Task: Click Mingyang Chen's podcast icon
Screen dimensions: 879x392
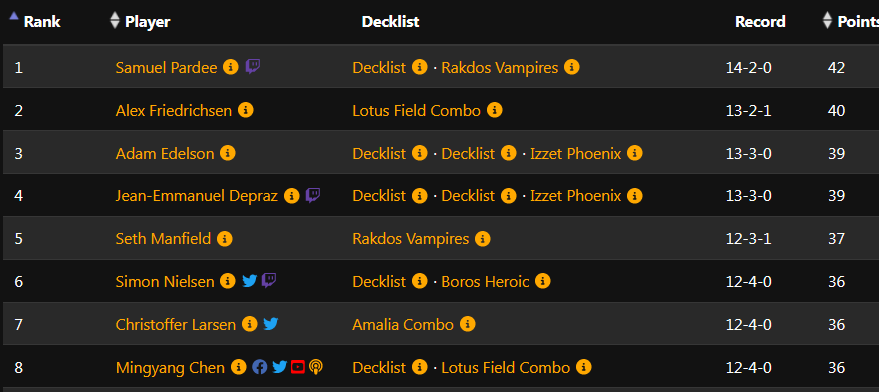Action: (x=316, y=367)
